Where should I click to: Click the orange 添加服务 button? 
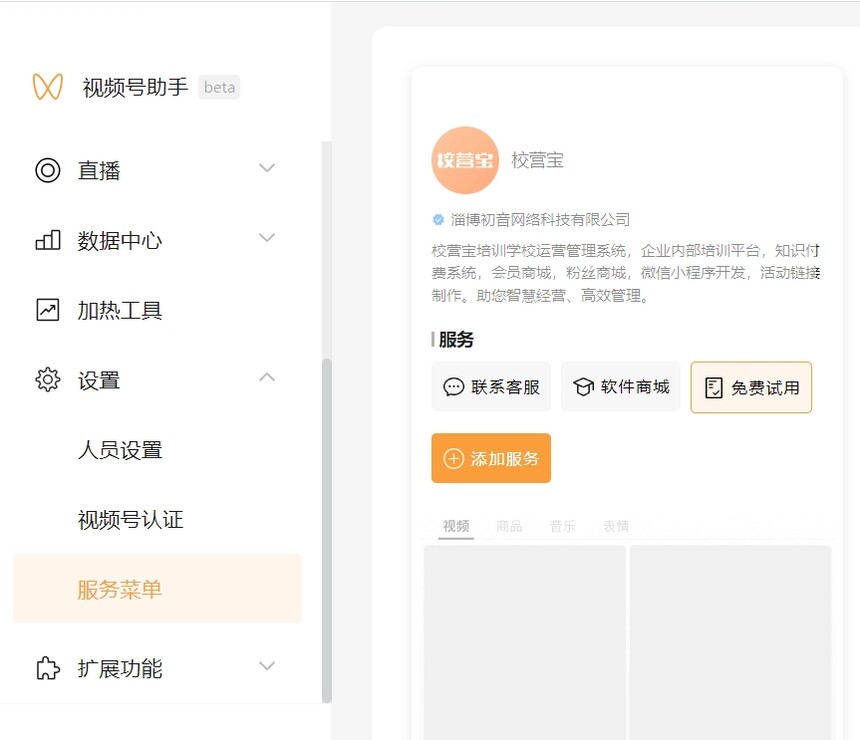[x=491, y=458]
